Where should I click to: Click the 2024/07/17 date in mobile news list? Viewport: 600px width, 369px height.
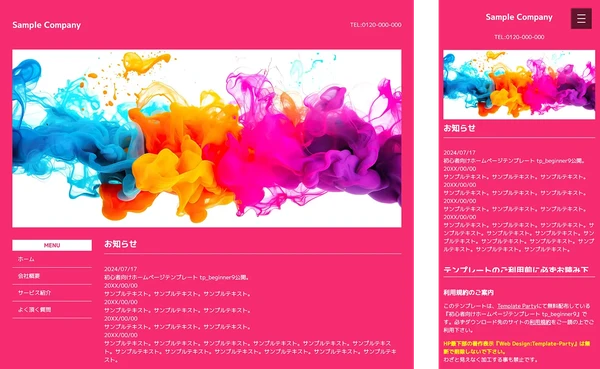pos(460,152)
